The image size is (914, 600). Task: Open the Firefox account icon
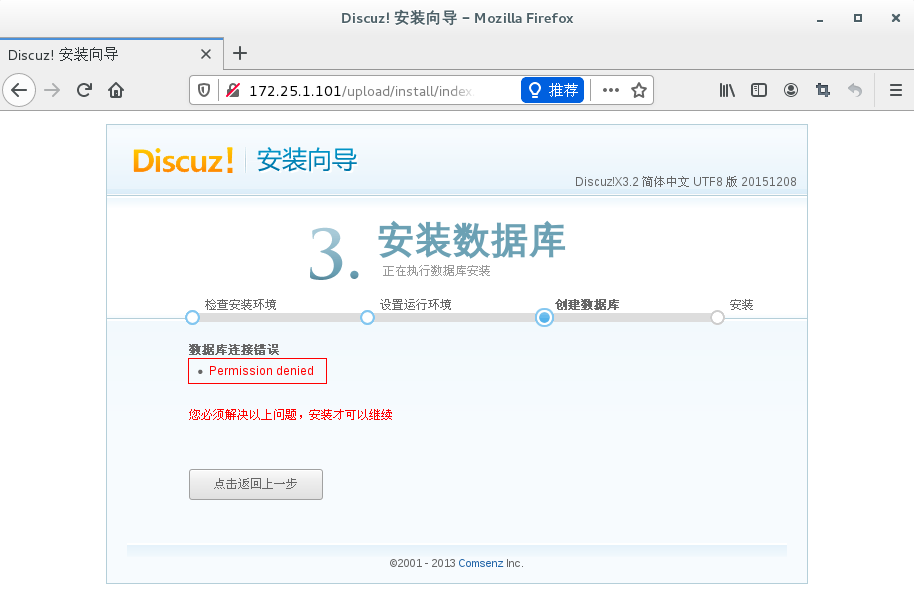791,90
